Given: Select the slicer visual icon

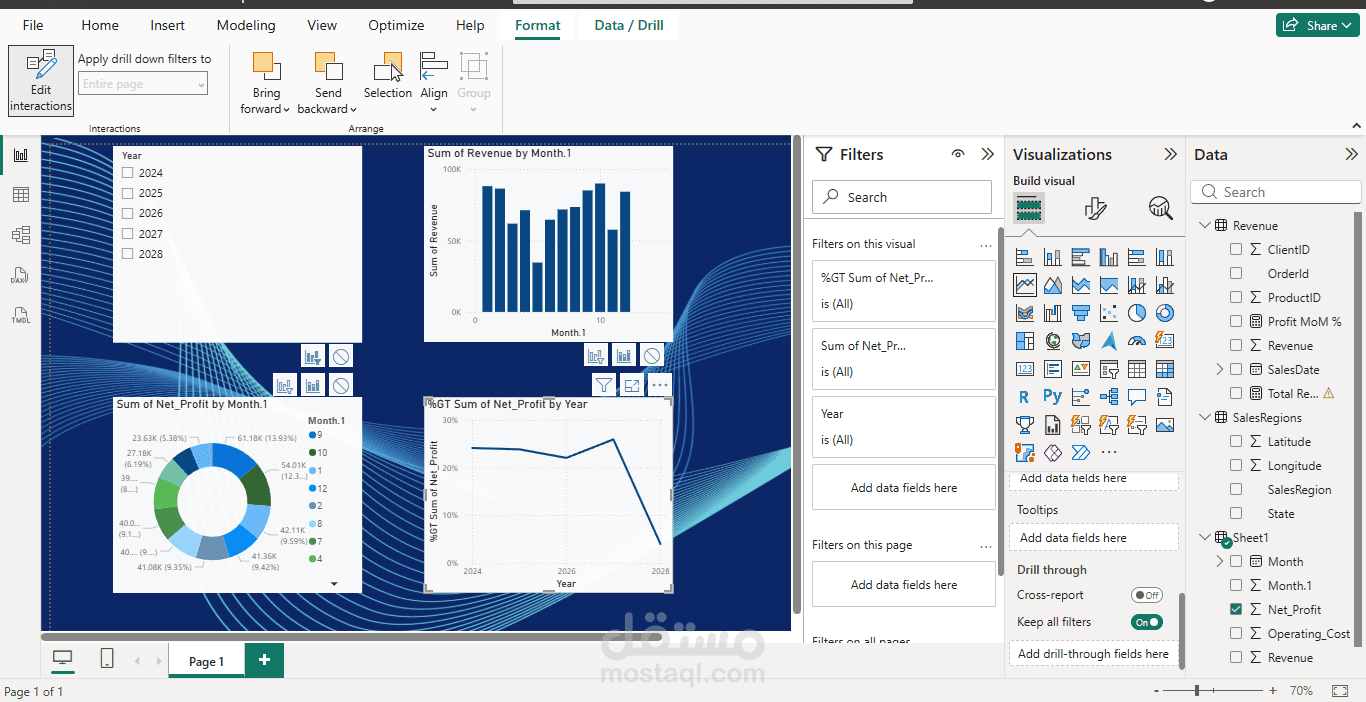Looking at the screenshot, I should 1108,369.
